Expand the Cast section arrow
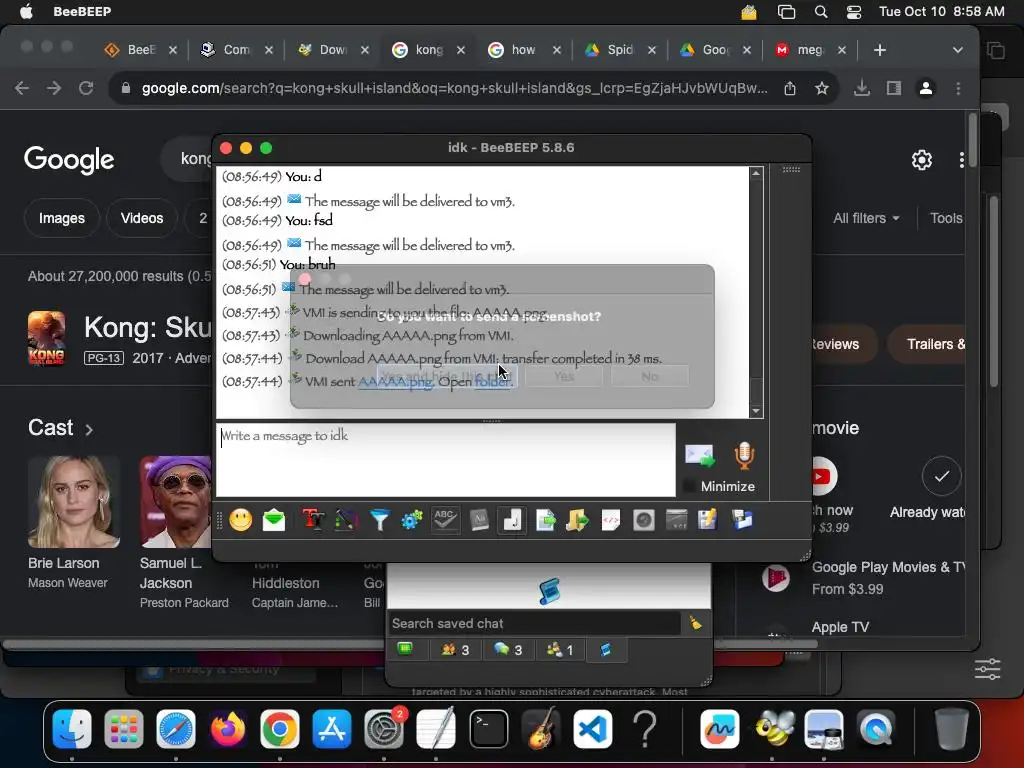The height and width of the screenshot is (768, 1024). (89, 429)
